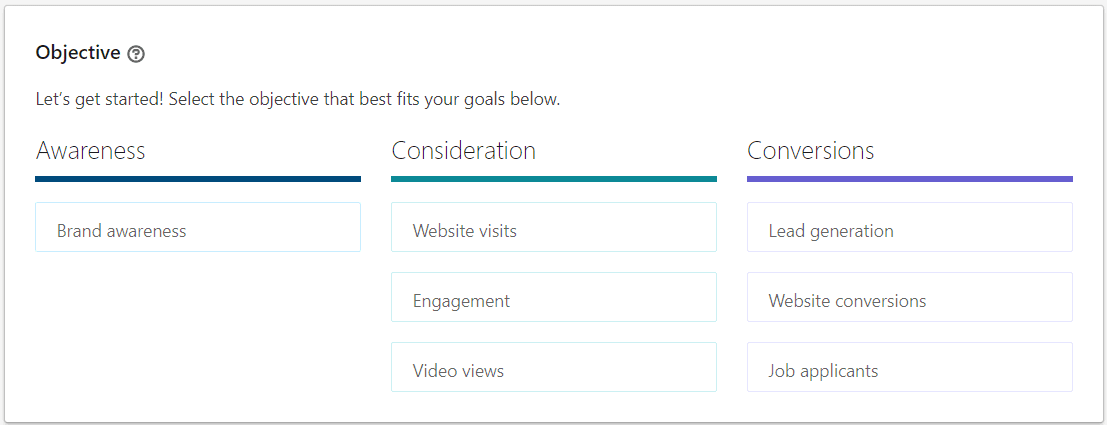Click the "Select the objective that best fits" sentence
The image size is (1107, 425).
(297, 99)
